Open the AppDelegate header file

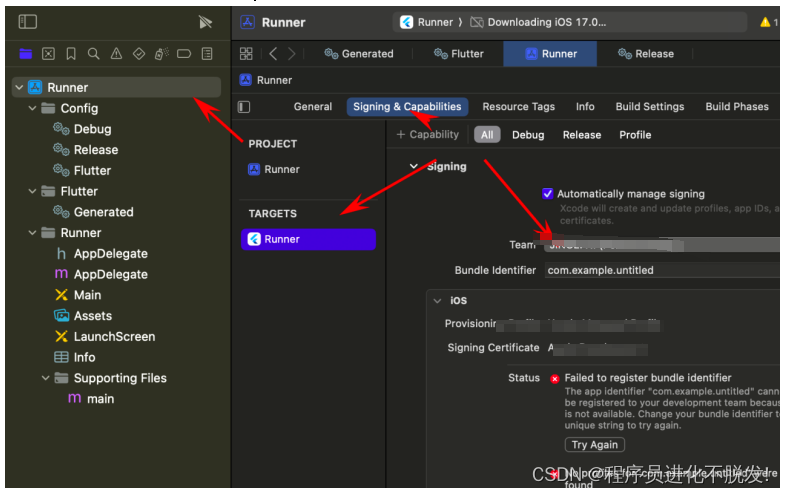tap(102, 254)
